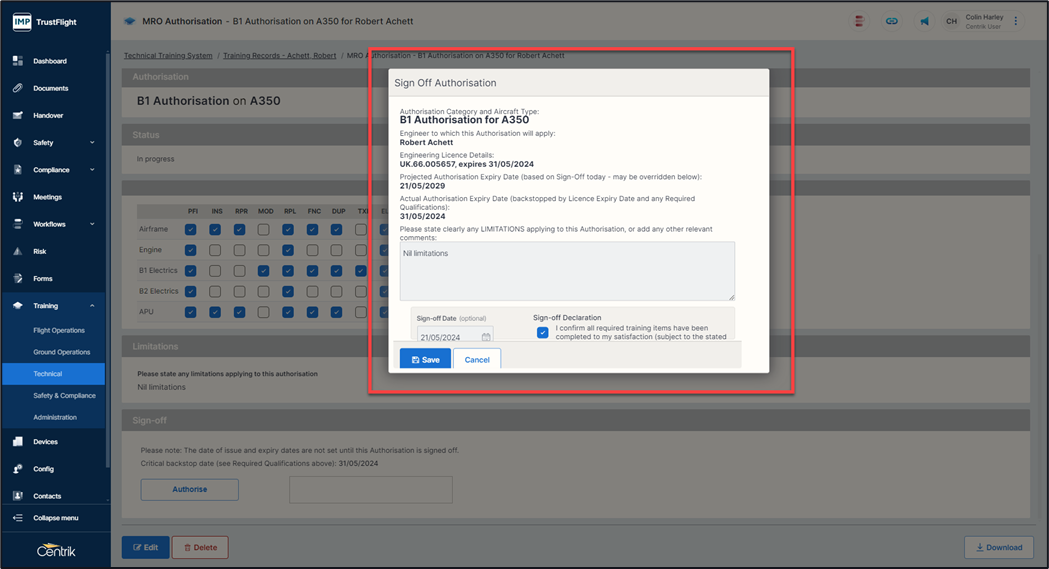Viewport: 1049px width, 569px height.
Task: Click the Safety icon in sidebar
Action: 18,142
